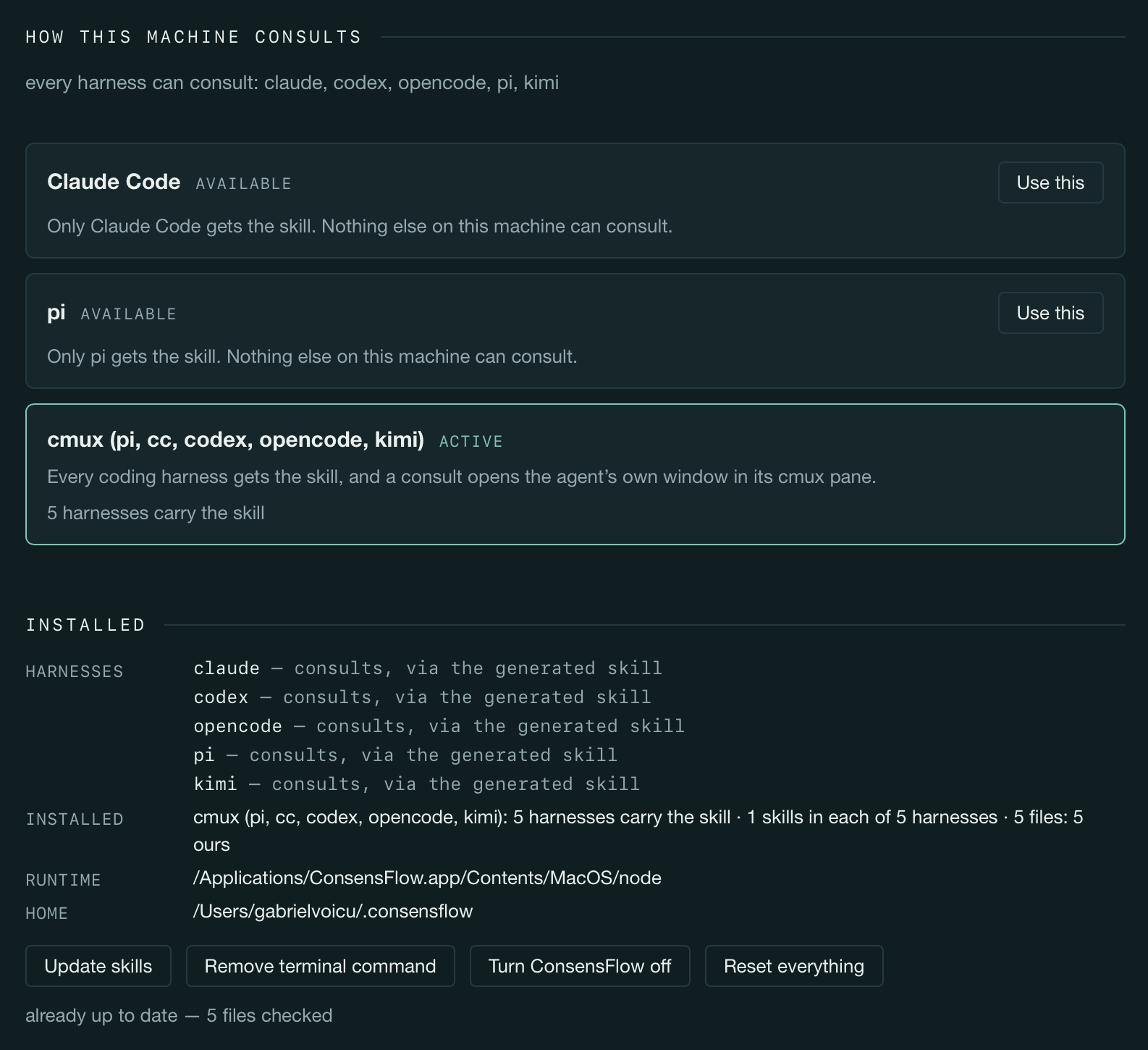Screen dimensions: 1148x1050
Task: Select the active cmux card title
Action: coord(235,440)
